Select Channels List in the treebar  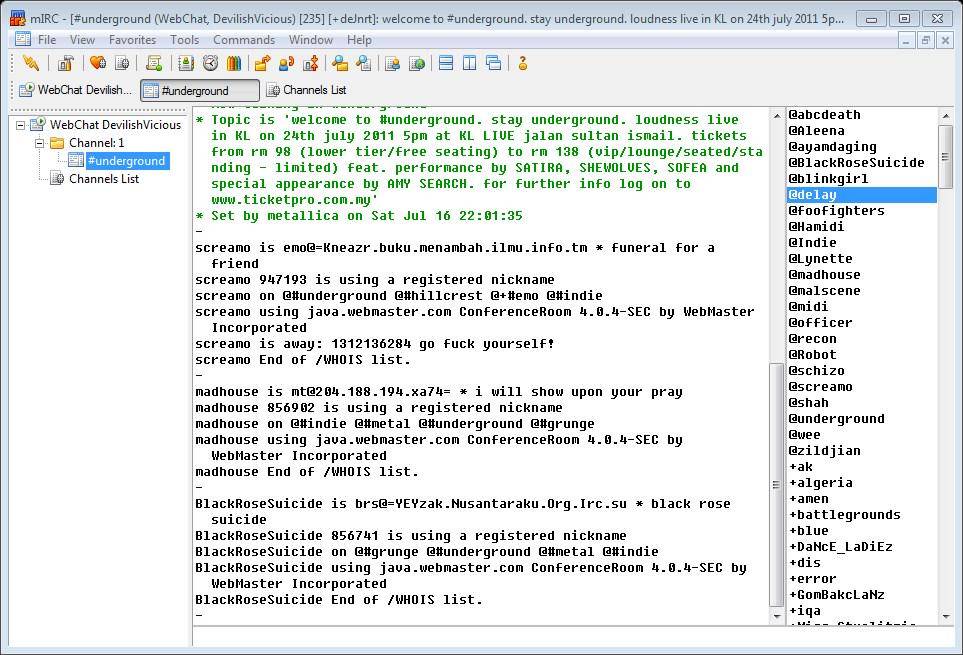104,179
